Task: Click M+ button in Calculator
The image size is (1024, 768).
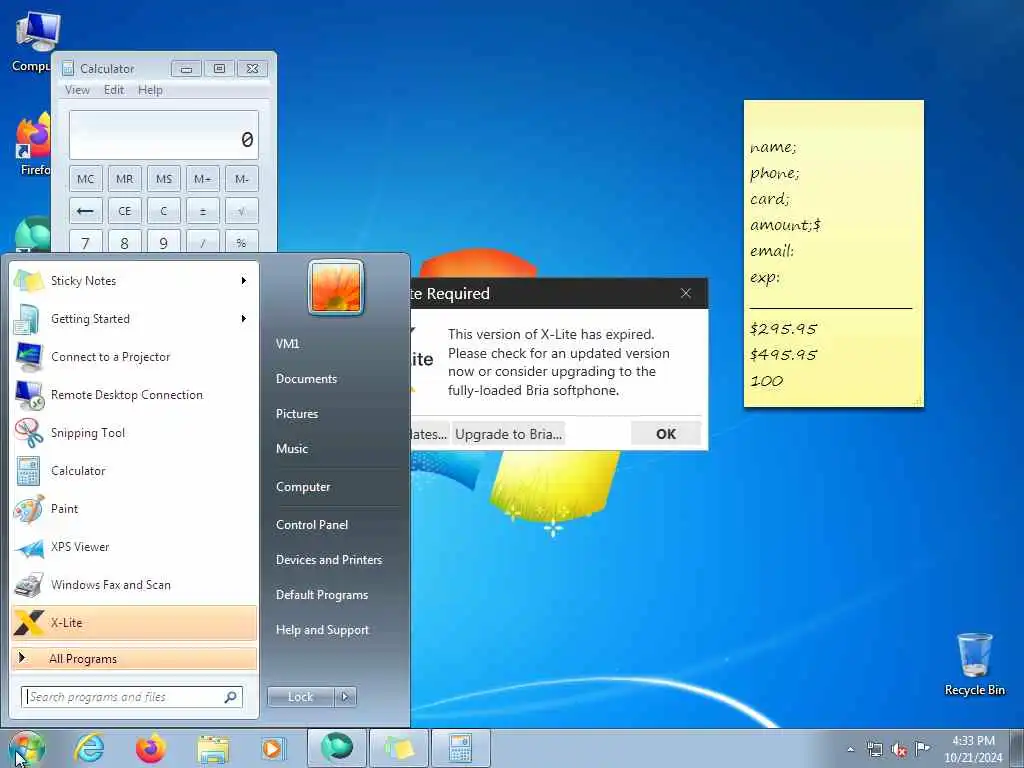Action: [202, 178]
